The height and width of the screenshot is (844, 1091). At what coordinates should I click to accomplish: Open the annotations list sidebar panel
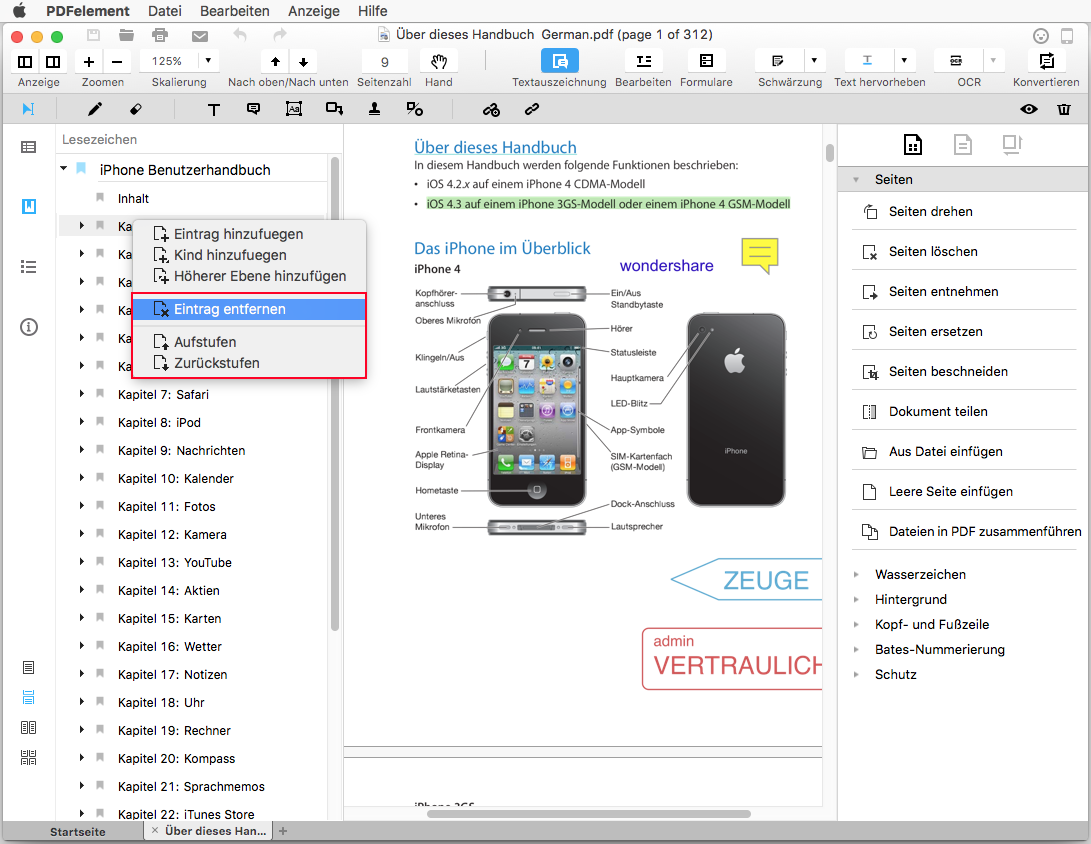29,266
